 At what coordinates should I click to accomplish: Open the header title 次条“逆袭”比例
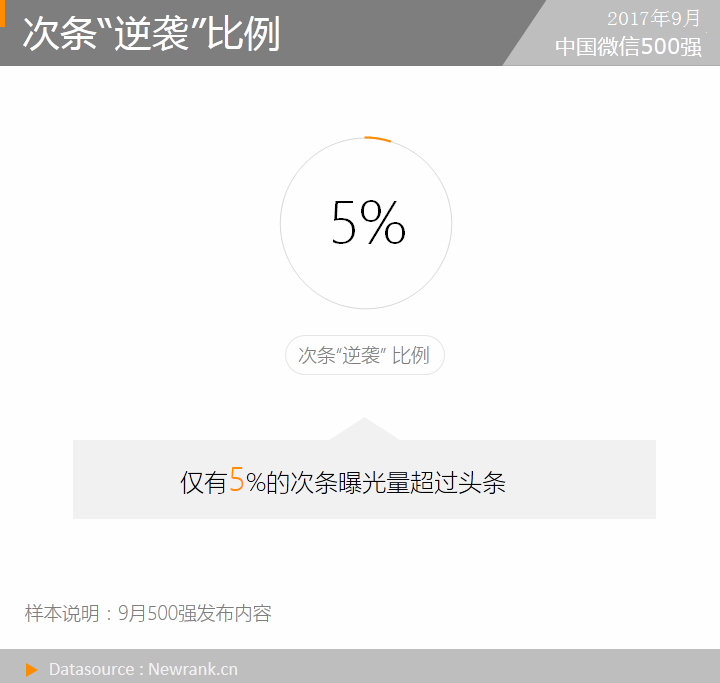tap(151, 34)
